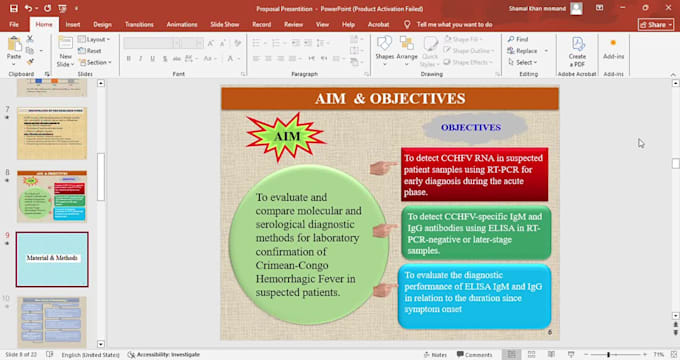The height and width of the screenshot is (360, 680).
Task: Click Accessibility: Investigate in status bar
Action: pos(164,354)
